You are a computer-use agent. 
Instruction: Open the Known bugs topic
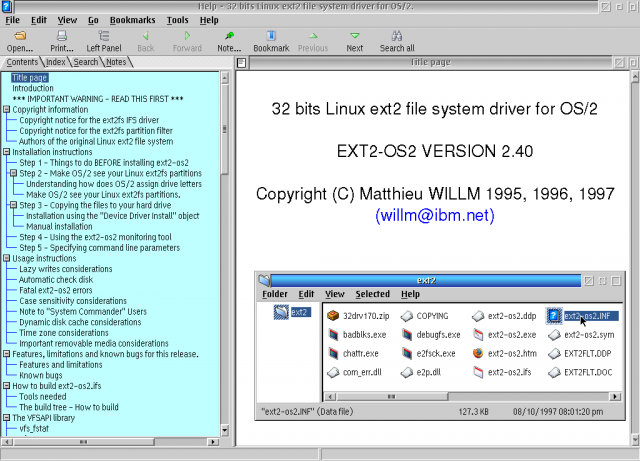coord(41,375)
